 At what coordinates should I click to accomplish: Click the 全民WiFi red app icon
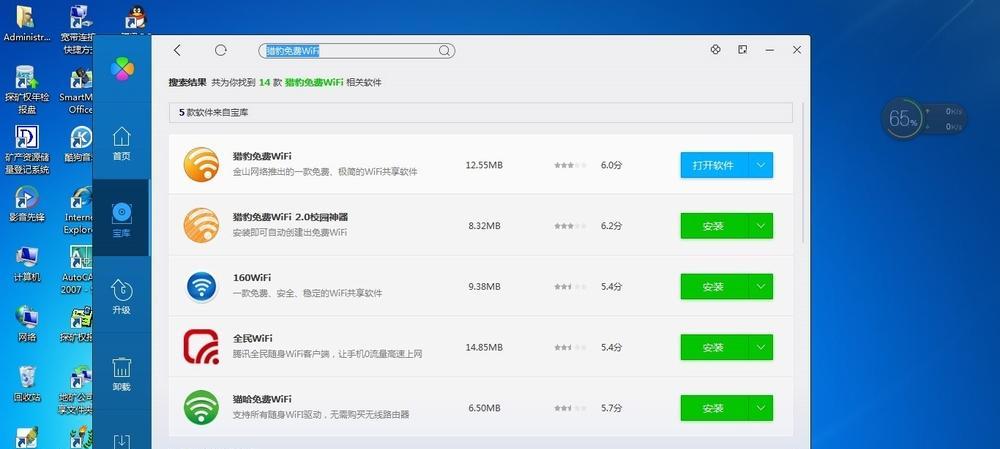click(201, 347)
